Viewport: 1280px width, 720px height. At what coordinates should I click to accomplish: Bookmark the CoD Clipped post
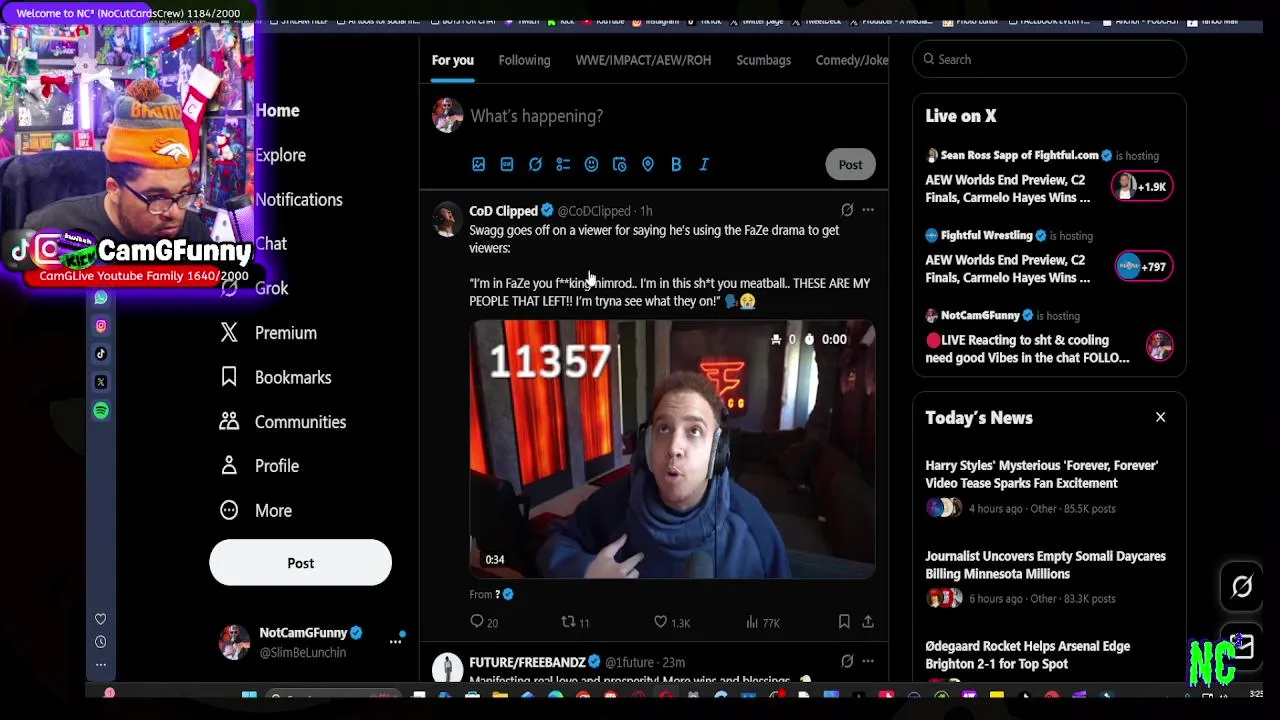click(x=844, y=622)
